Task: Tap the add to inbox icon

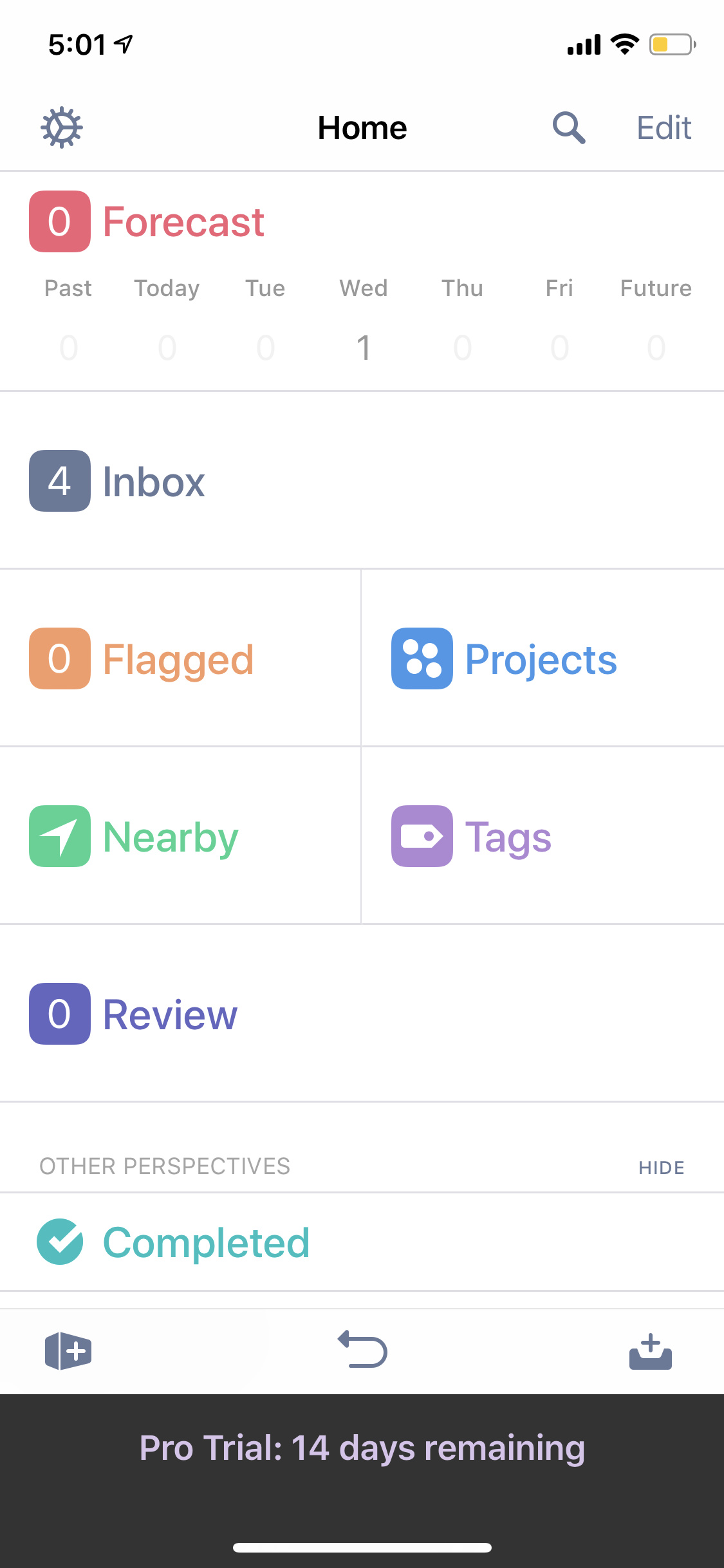Action: click(x=651, y=1351)
